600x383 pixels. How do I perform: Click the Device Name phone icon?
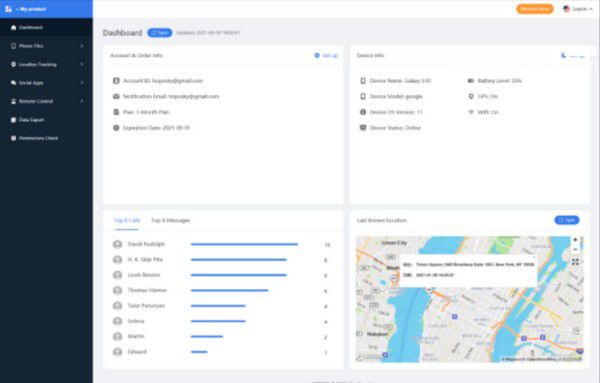pos(363,81)
